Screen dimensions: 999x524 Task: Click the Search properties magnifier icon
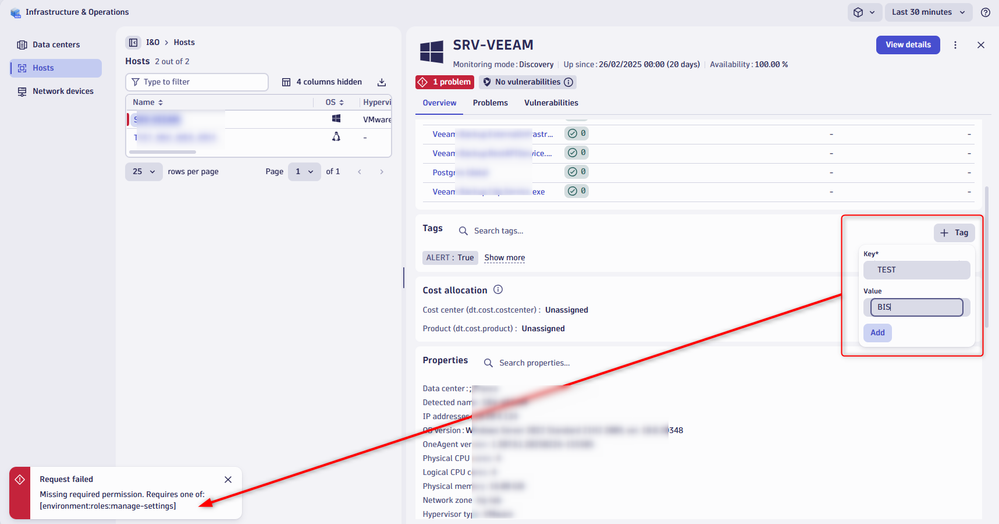click(x=488, y=363)
